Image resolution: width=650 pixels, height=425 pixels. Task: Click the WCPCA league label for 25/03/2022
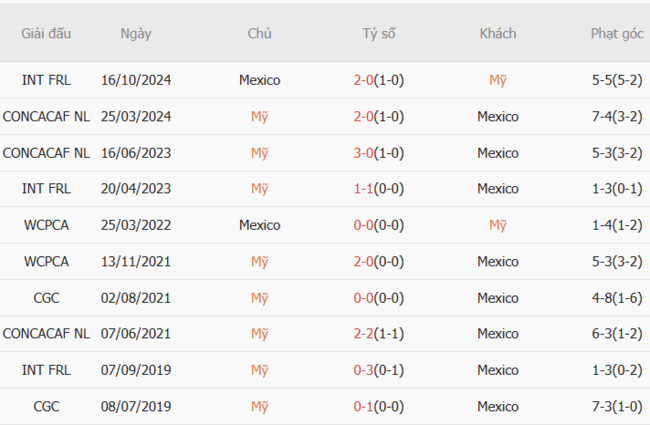[46, 225]
